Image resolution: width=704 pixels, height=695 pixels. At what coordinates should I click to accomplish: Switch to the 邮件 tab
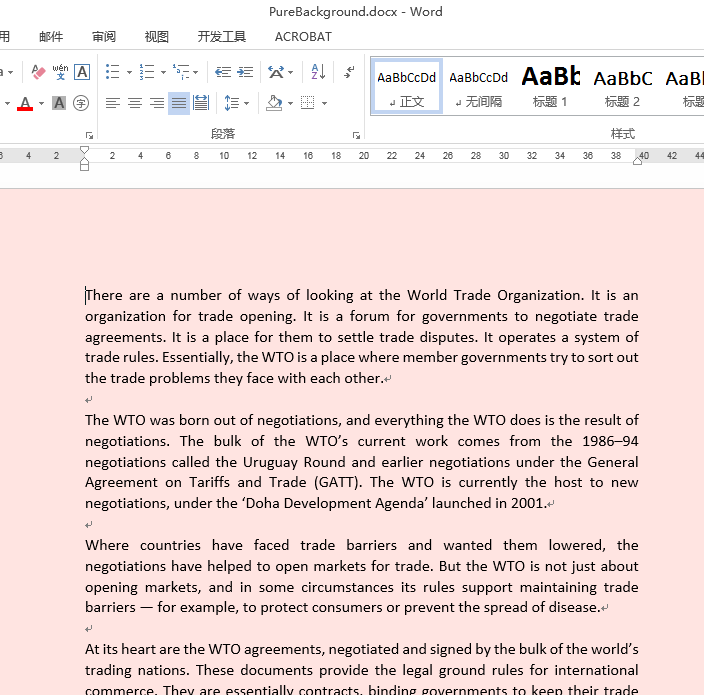[x=51, y=36]
